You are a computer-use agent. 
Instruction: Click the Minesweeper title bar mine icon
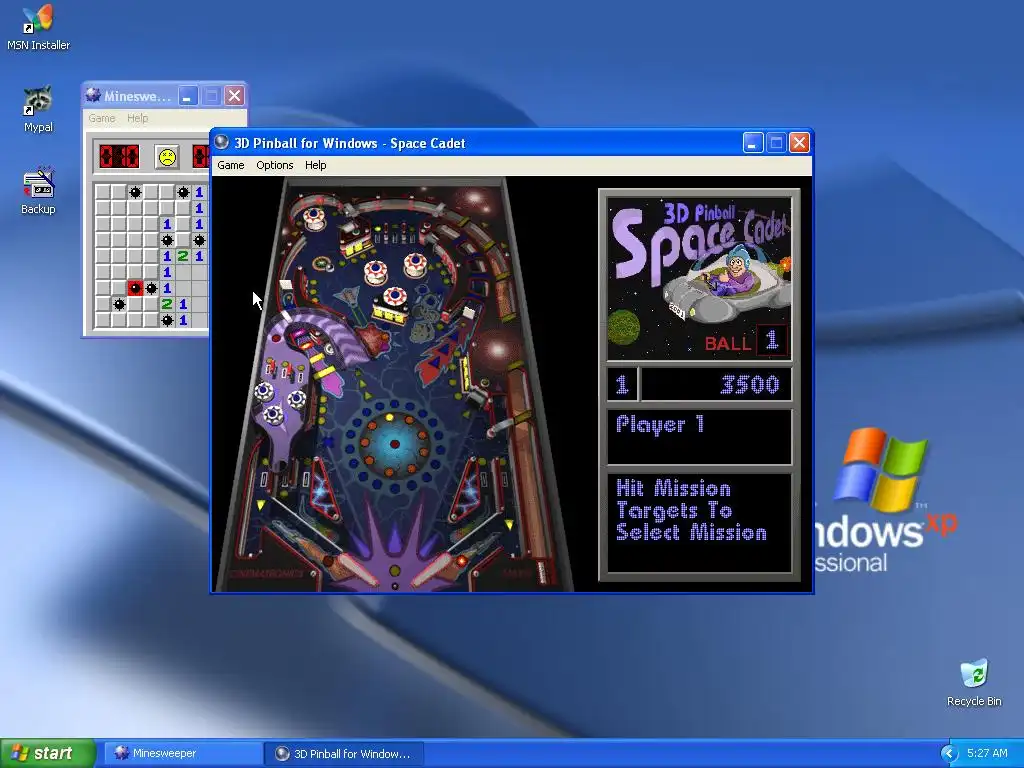[93, 95]
